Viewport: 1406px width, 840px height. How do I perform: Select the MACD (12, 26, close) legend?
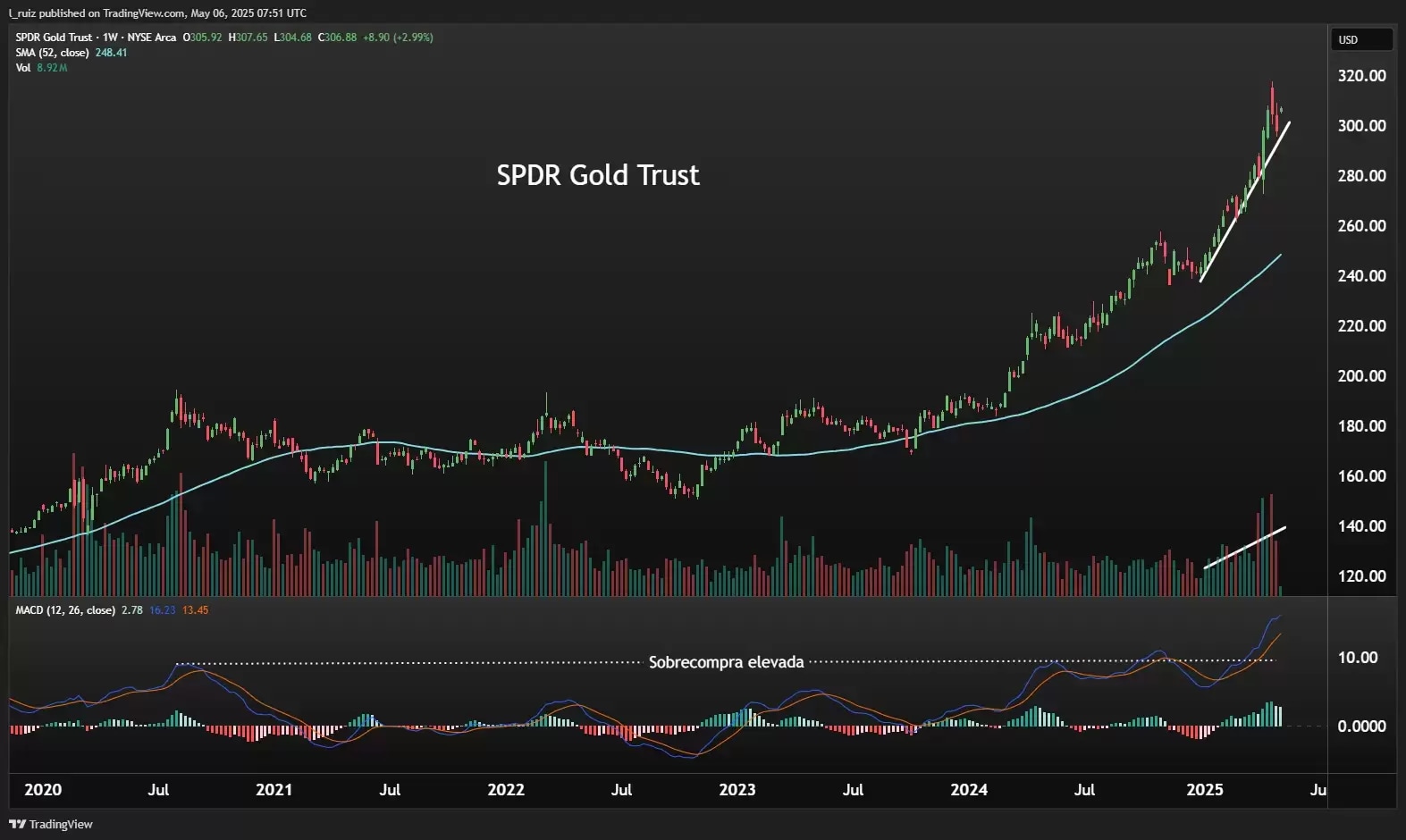point(65,610)
